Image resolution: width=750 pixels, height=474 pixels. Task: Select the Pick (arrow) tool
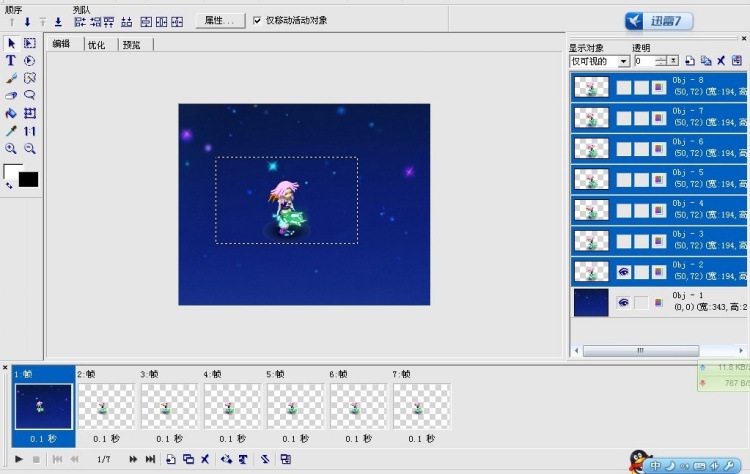(x=11, y=44)
